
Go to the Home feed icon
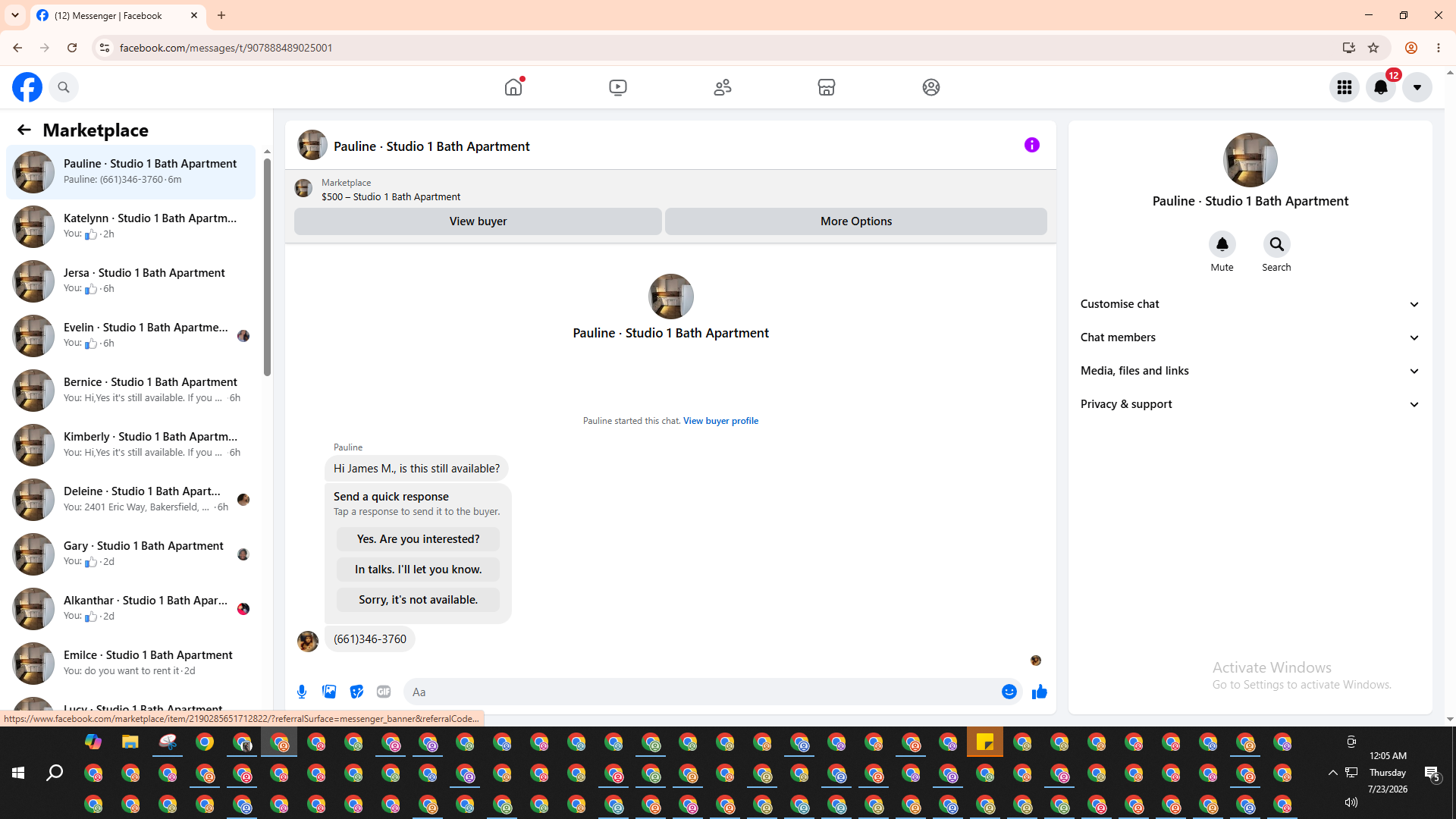pyautogui.click(x=513, y=87)
